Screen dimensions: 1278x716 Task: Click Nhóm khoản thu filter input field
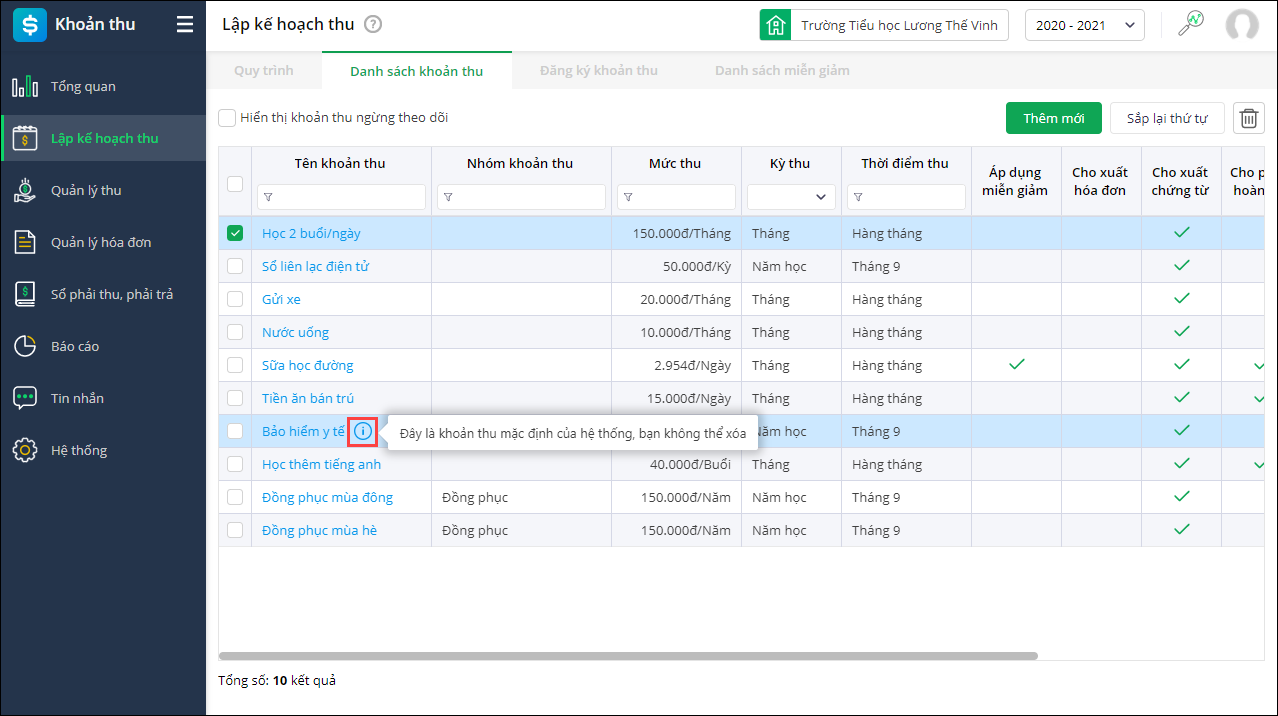coord(521,197)
